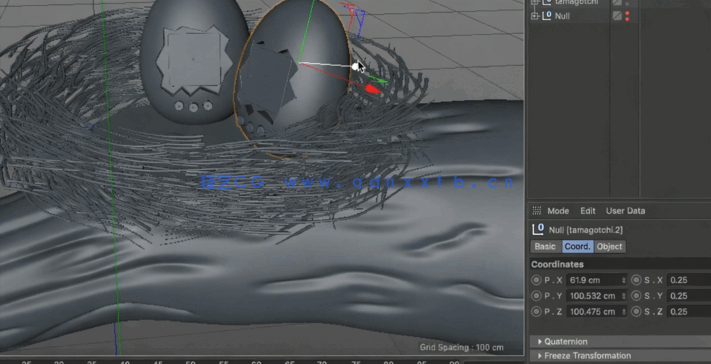
Task: Click the S.Y scale field
Action: (689, 296)
